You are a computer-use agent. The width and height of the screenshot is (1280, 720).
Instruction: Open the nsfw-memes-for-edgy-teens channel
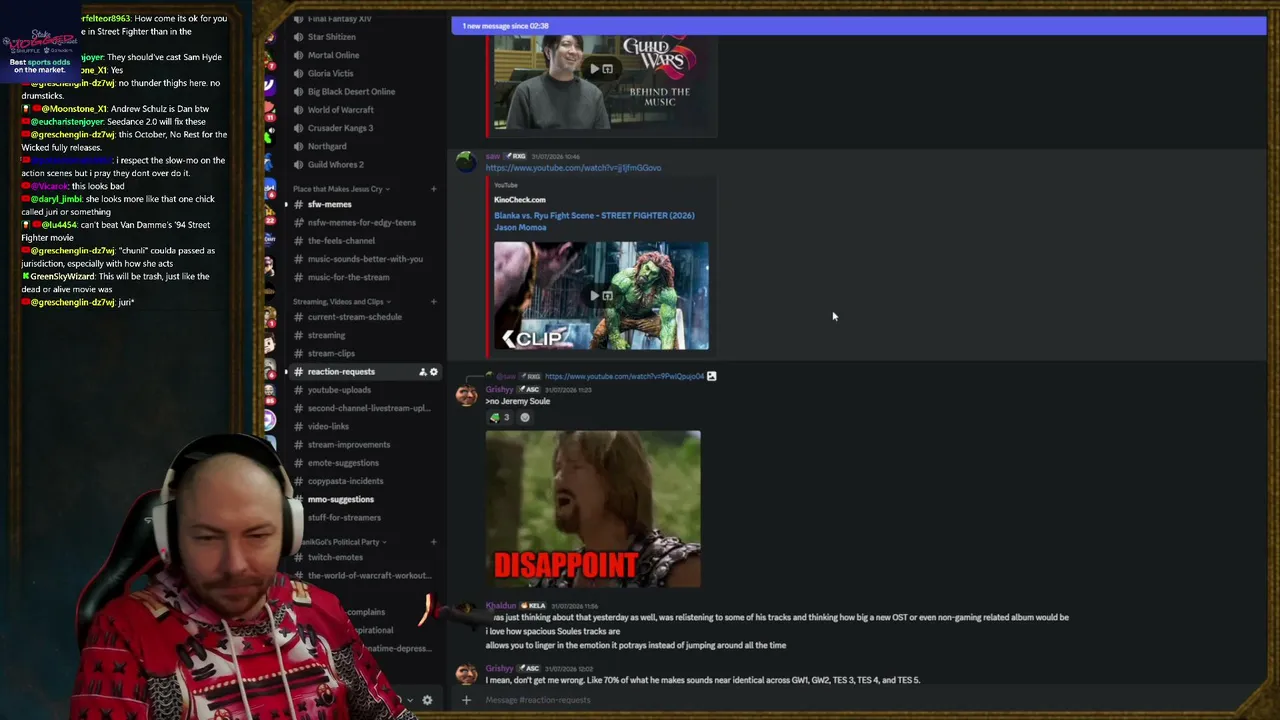pyautogui.click(x=361, y=223)
